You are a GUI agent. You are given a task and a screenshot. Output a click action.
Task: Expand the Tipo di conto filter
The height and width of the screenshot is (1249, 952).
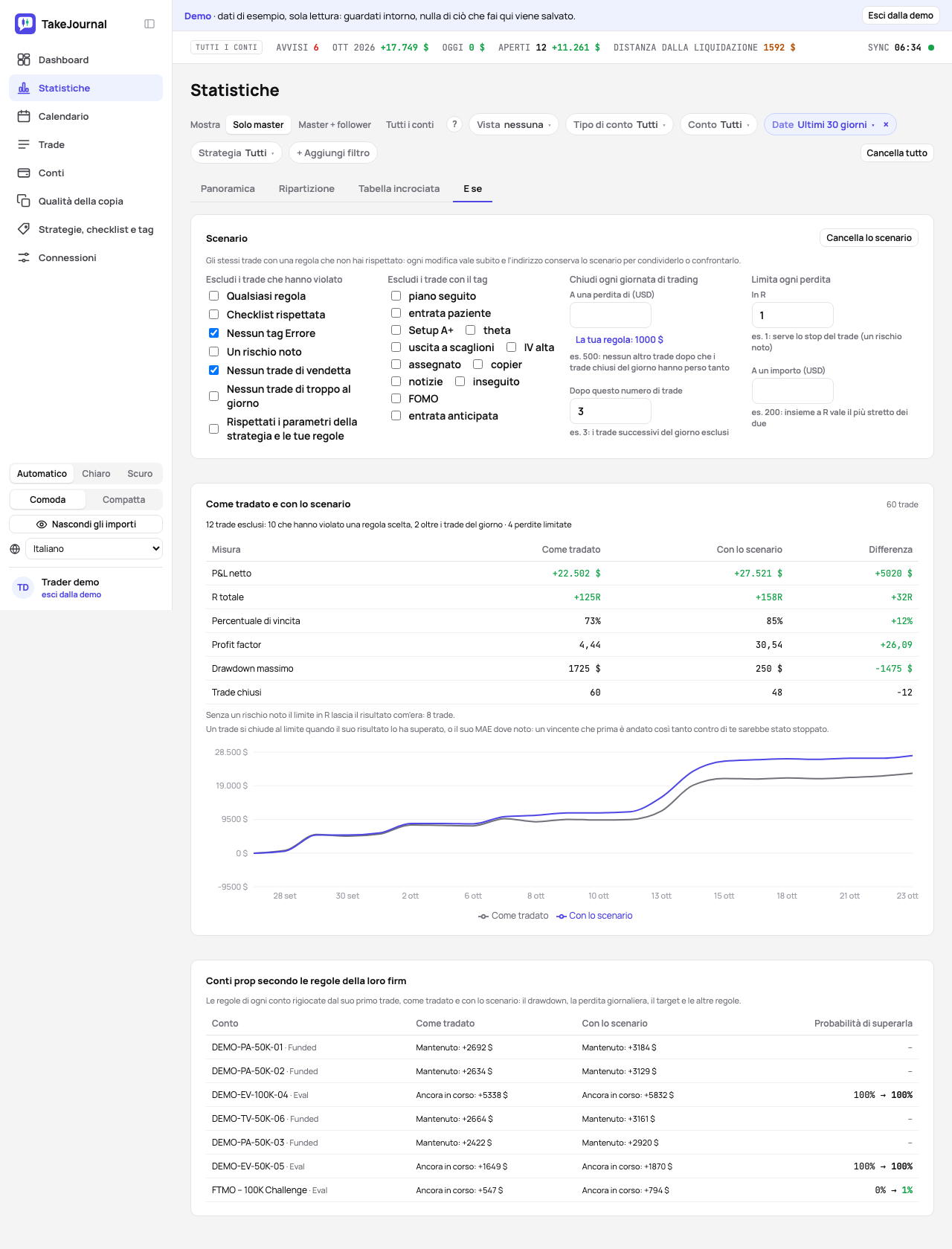[x=620, y=124]
